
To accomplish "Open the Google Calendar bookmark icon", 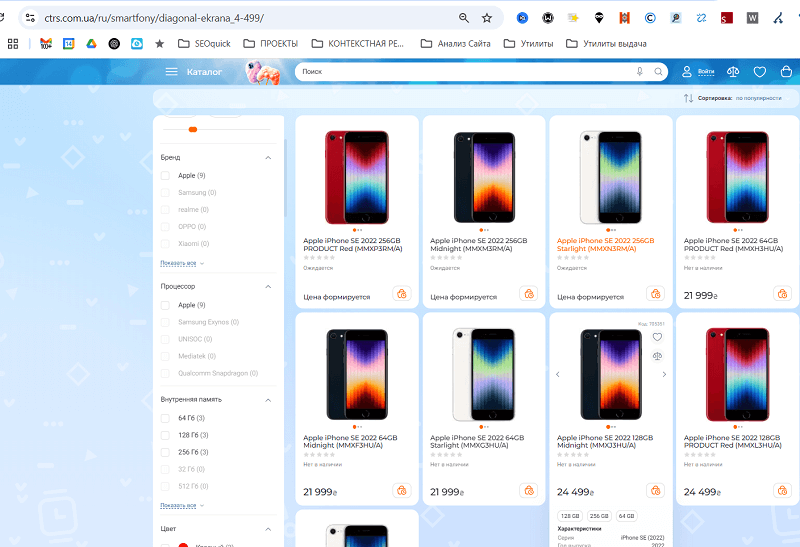I will pyautogui.click(x=68, y=44).
